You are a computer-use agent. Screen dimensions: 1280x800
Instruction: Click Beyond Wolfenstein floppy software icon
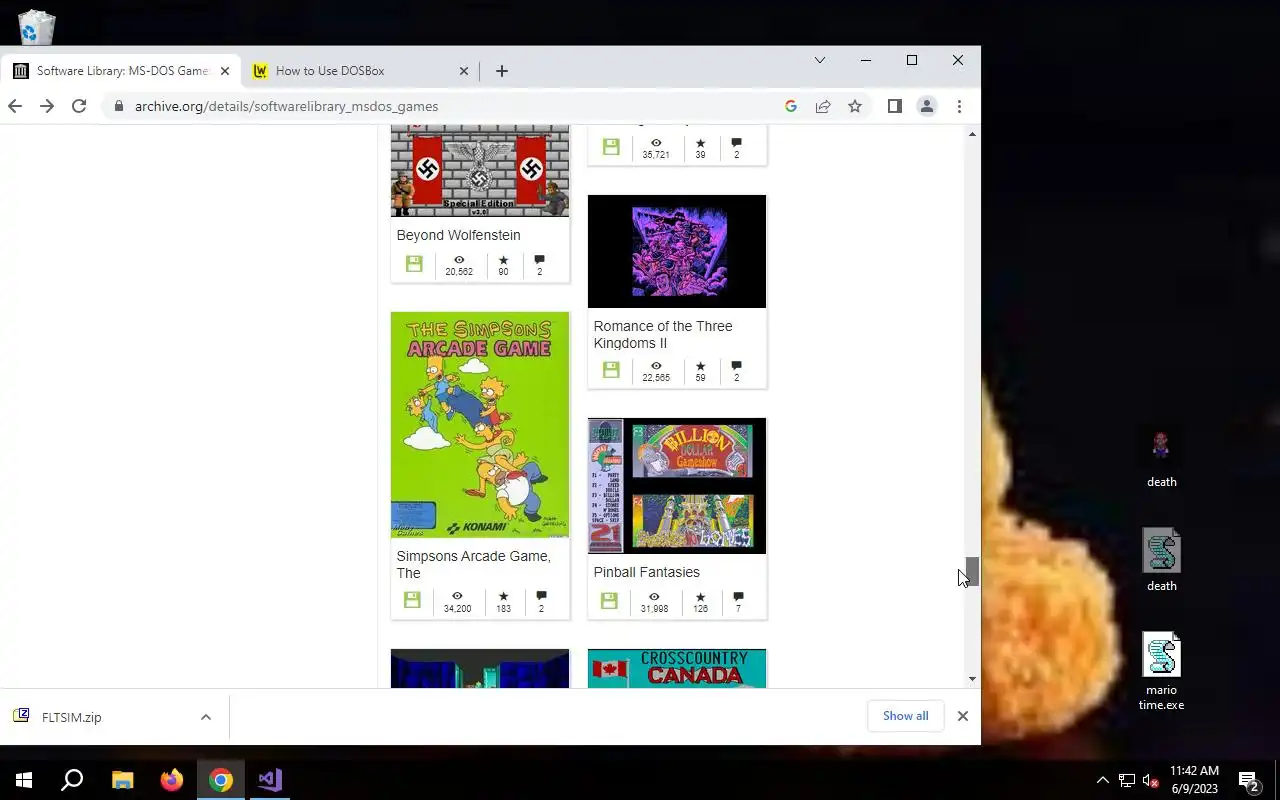point(414,264)
